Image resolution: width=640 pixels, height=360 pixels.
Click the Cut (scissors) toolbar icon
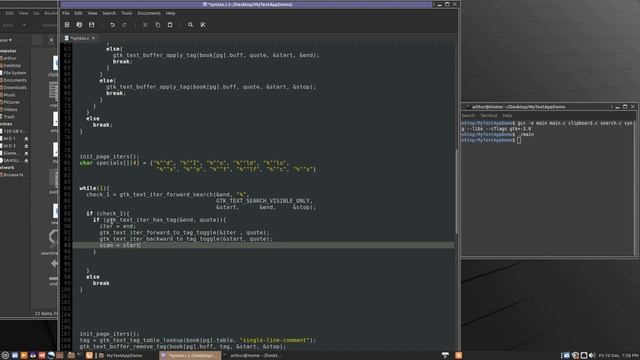point(145,25)
